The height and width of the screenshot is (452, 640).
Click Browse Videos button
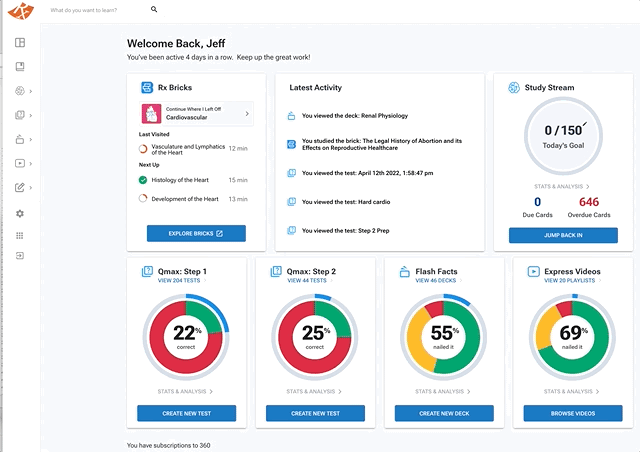coord(573,413)
